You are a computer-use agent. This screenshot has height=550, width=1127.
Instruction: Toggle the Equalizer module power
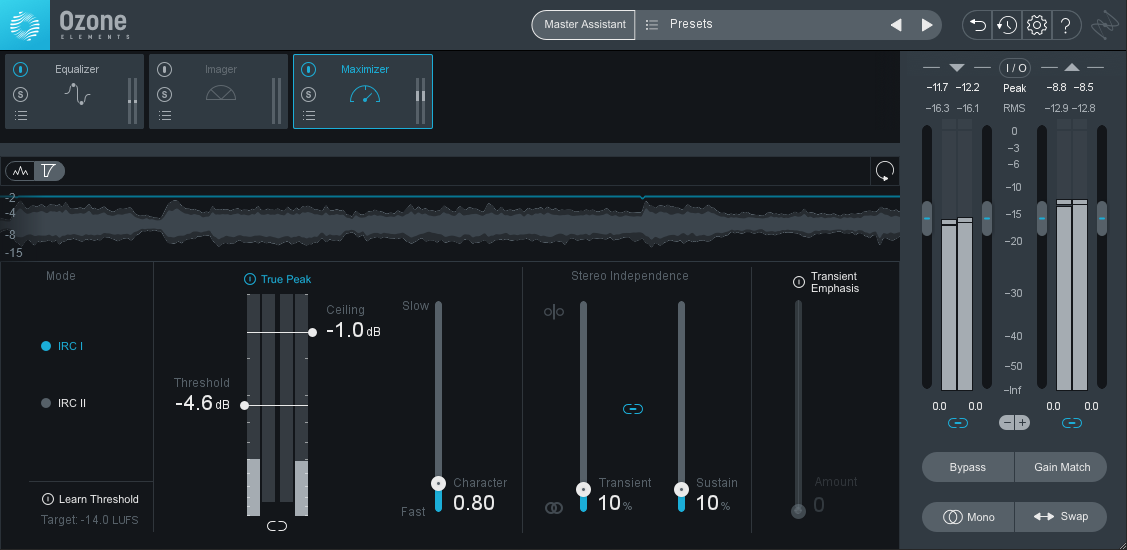pos(21,70)
